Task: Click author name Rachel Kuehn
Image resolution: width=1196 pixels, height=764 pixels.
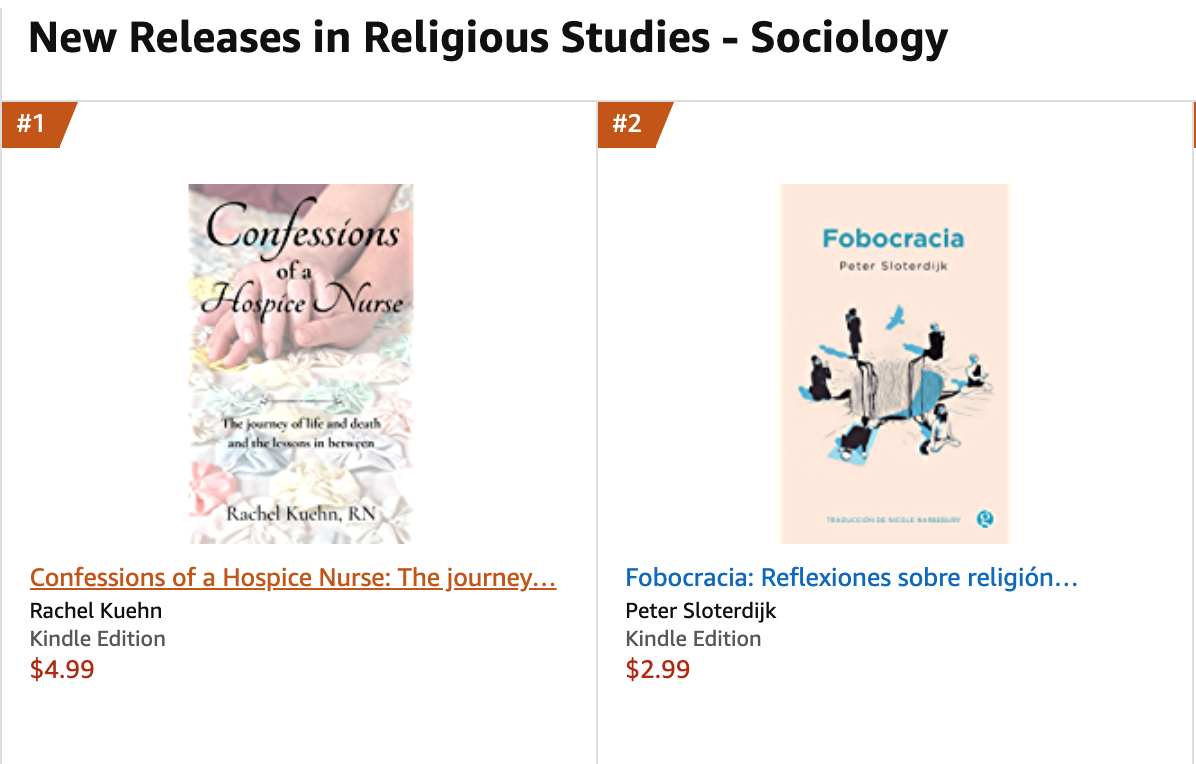Action: (x=96, y=611)
